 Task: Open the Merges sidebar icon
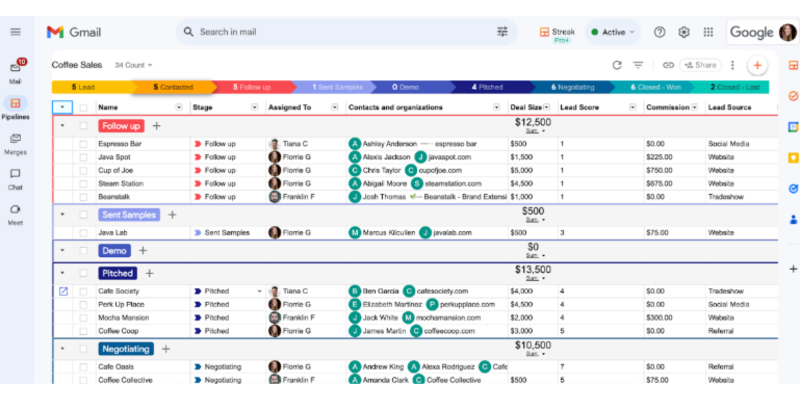click(x=15, y=141)
